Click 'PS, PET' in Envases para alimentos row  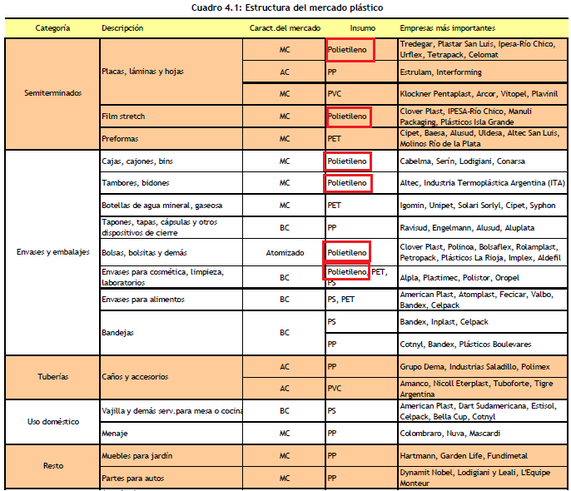point(341,299)
